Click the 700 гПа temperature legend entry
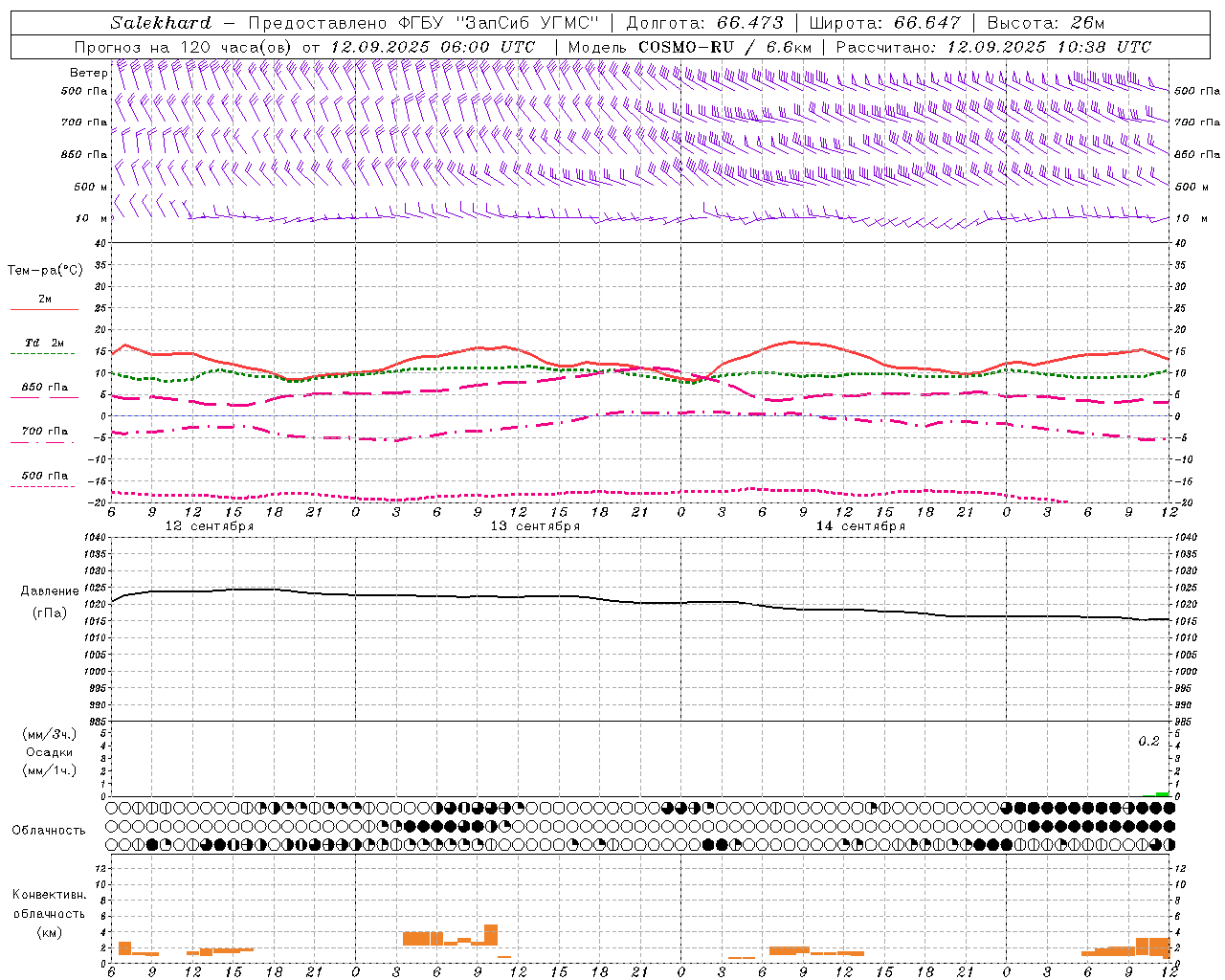This screenshot has width=1225, height=980. click(45, 432)
